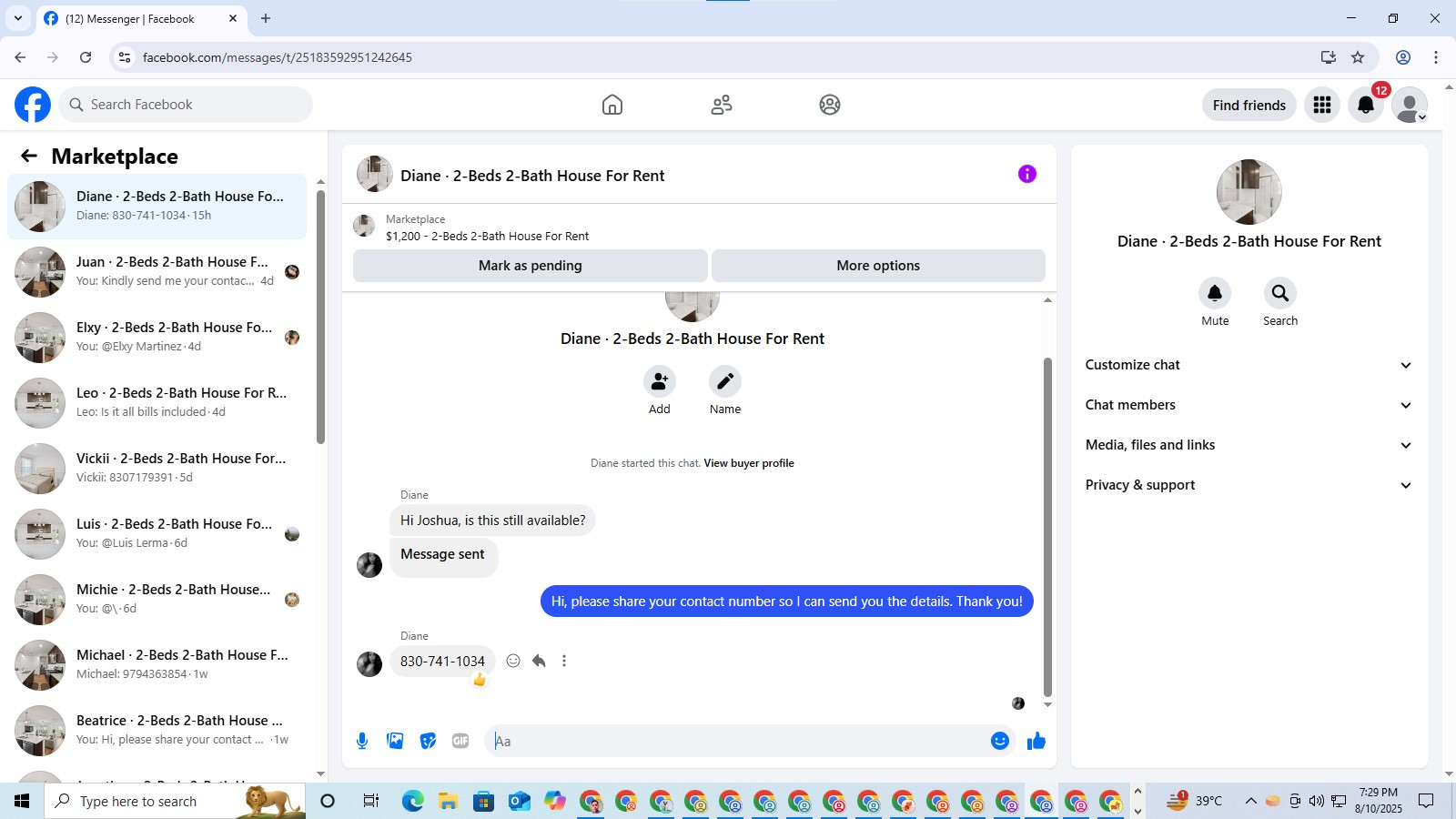Expand Privacy & support section

pos(1249,485)
